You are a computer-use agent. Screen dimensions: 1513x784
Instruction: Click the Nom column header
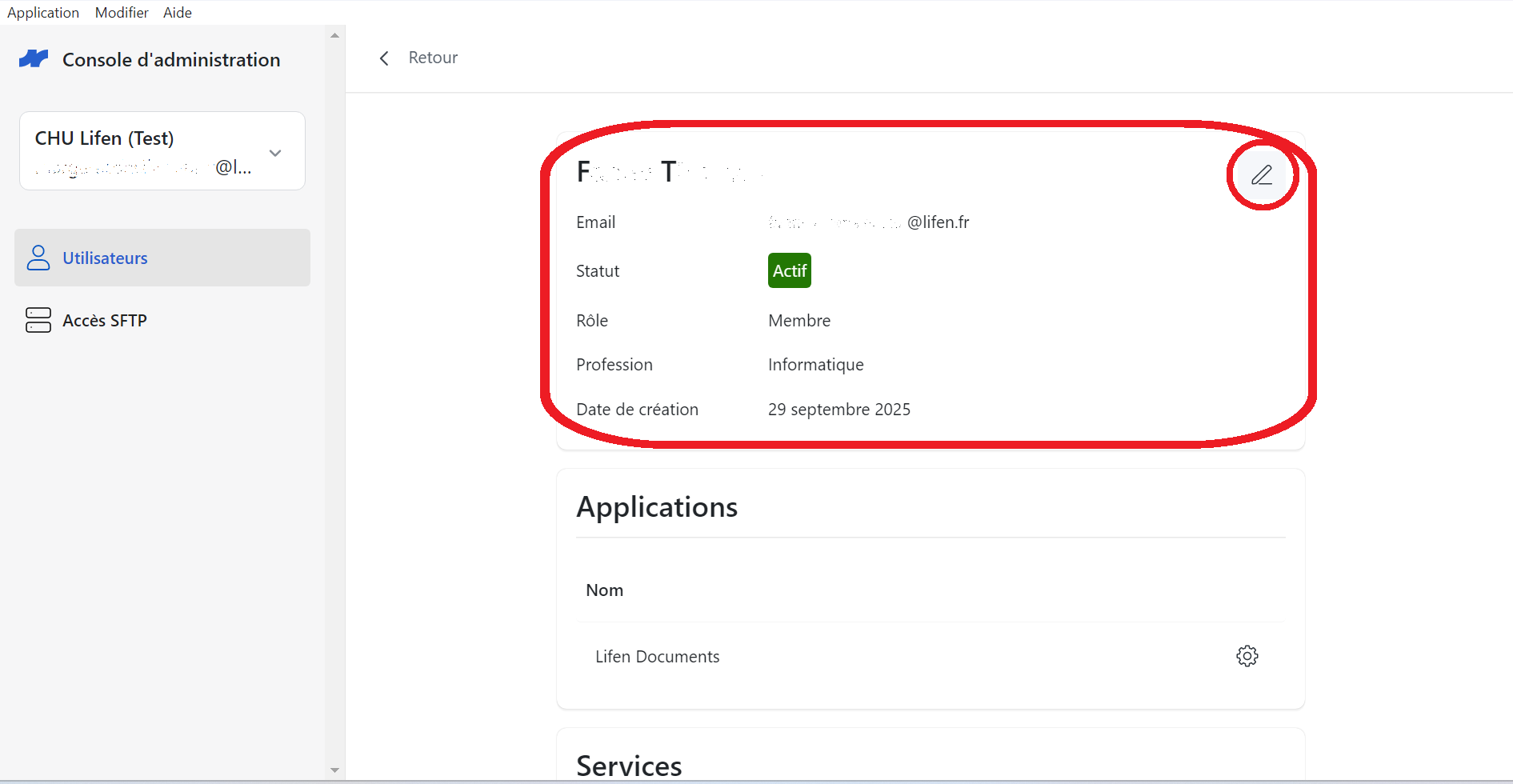[604, 590]
